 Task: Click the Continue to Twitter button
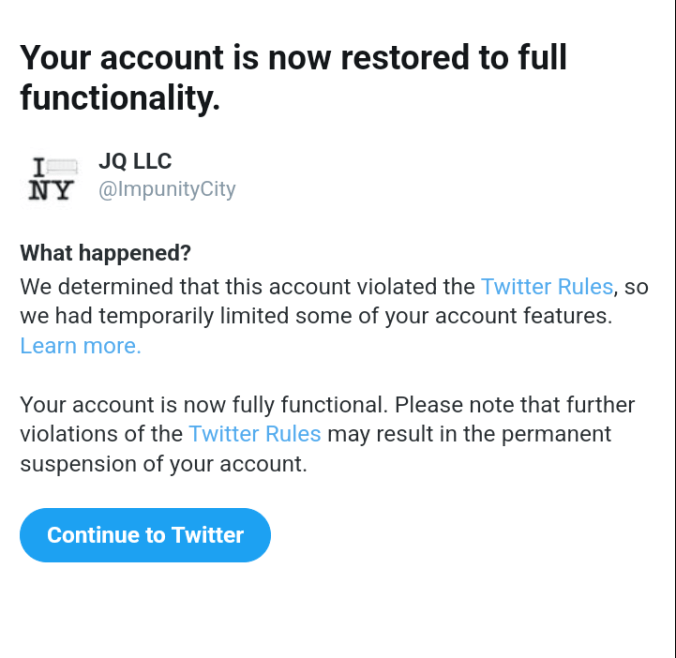(x=145, y=535)
